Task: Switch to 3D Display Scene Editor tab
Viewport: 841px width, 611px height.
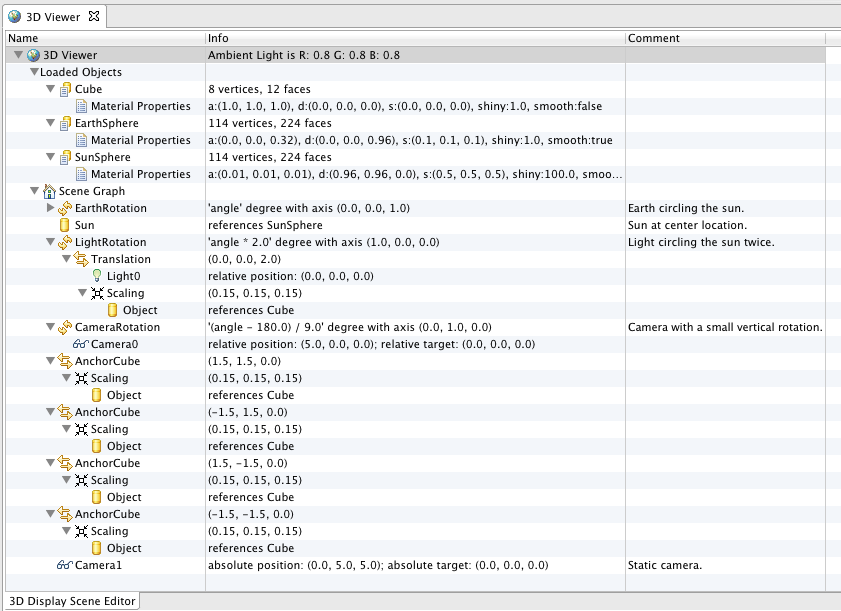Action: [72, 601]
